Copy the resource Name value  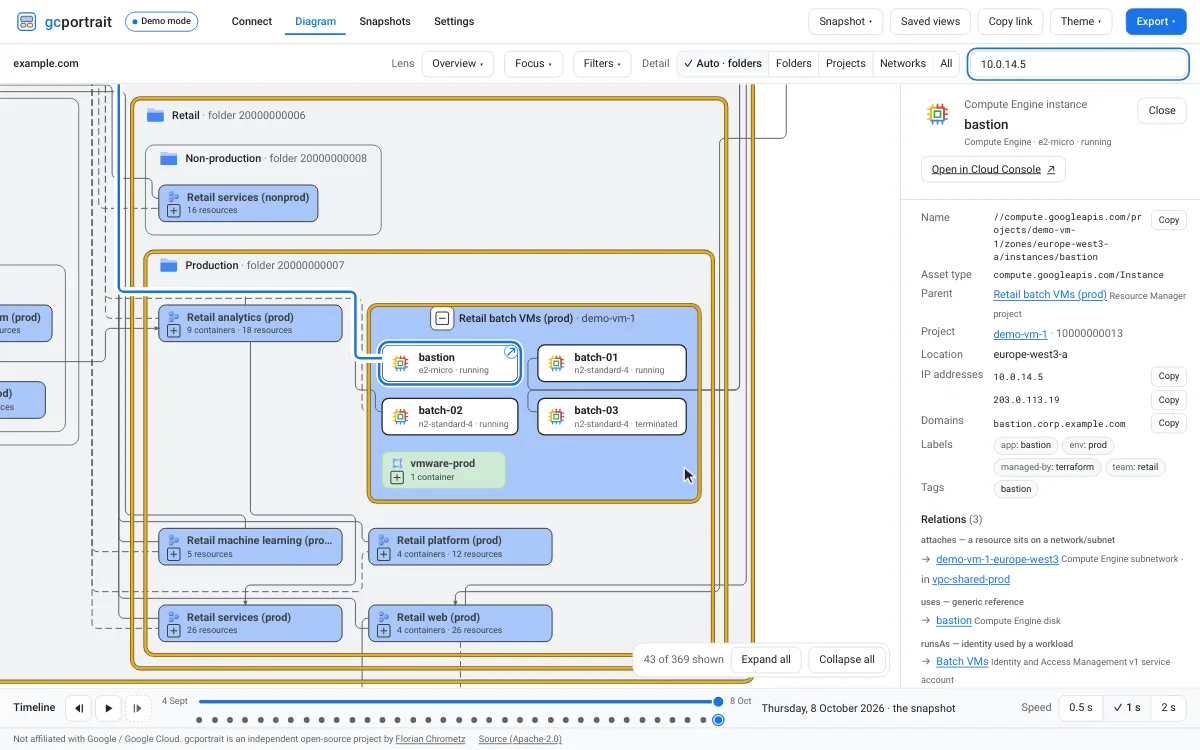[1169, 220]
